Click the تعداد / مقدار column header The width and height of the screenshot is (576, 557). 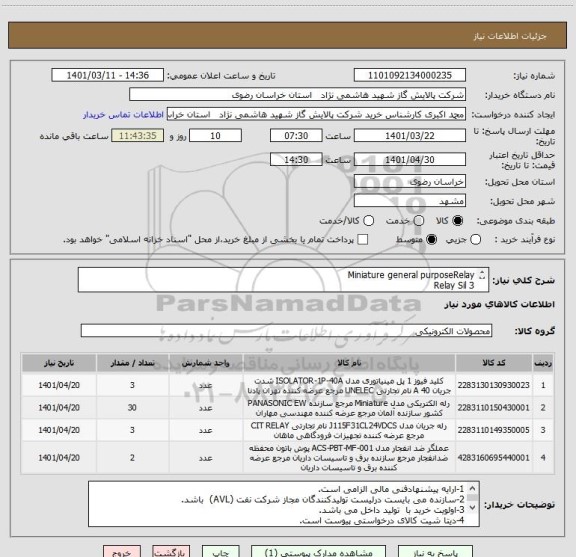click(133, 363)
